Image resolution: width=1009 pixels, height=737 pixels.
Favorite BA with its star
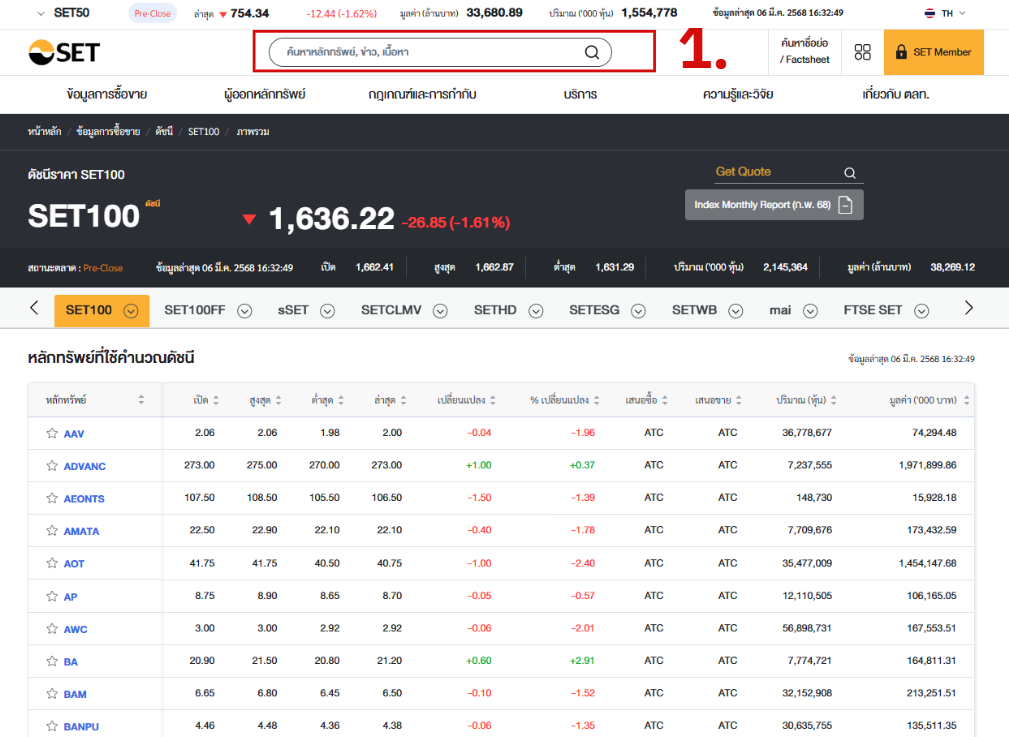52,661
